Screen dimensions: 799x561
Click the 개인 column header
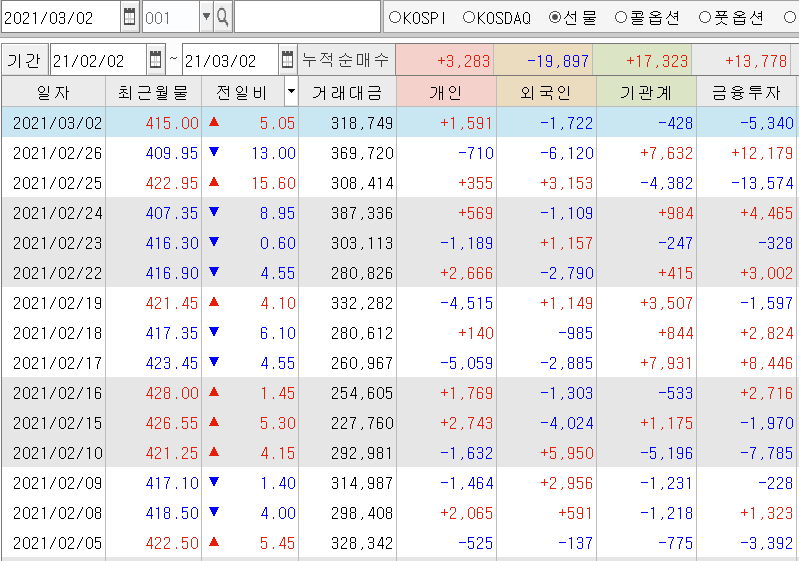[x=446, y=92]
